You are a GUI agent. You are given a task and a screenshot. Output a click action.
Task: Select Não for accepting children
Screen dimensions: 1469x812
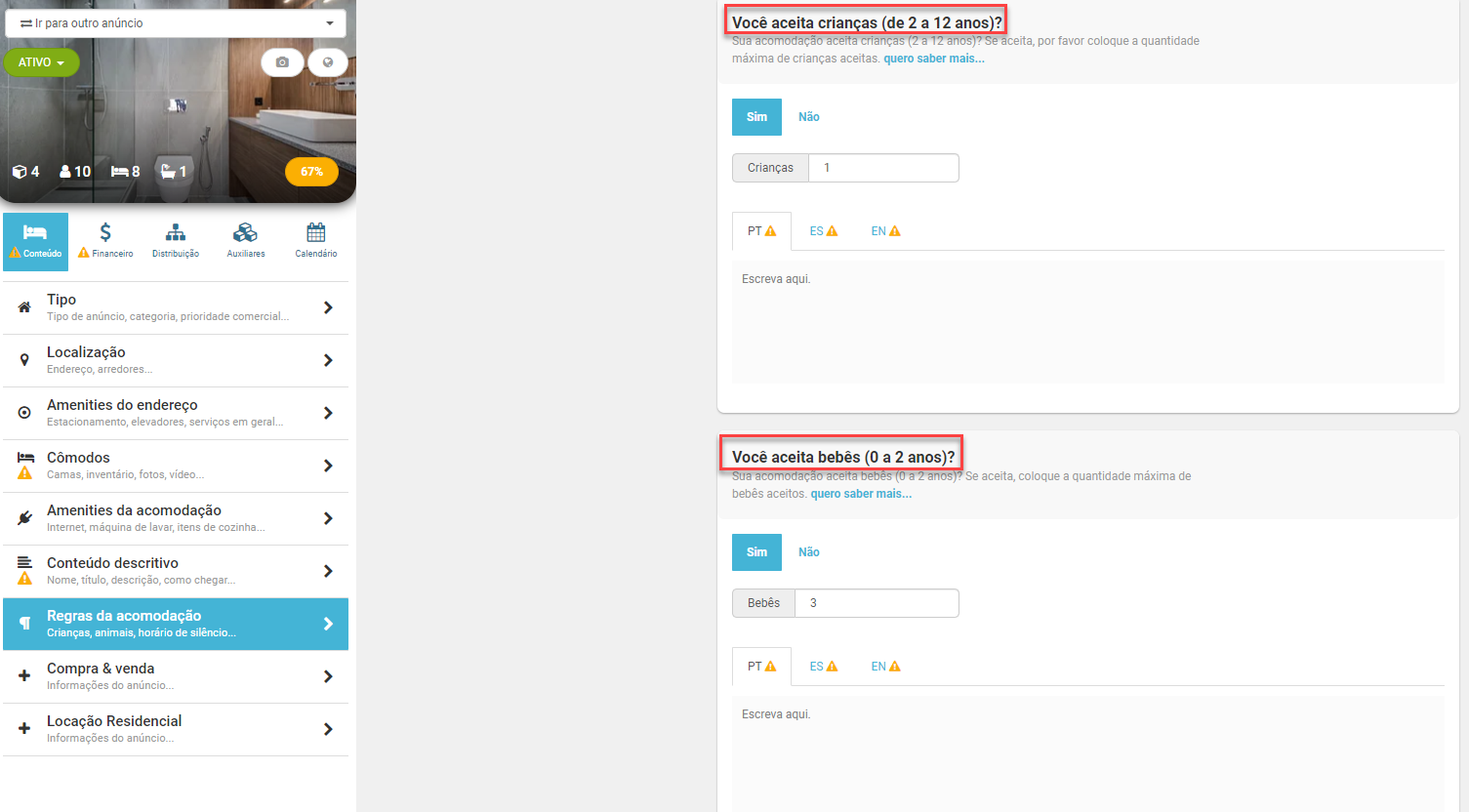[809, 117]
